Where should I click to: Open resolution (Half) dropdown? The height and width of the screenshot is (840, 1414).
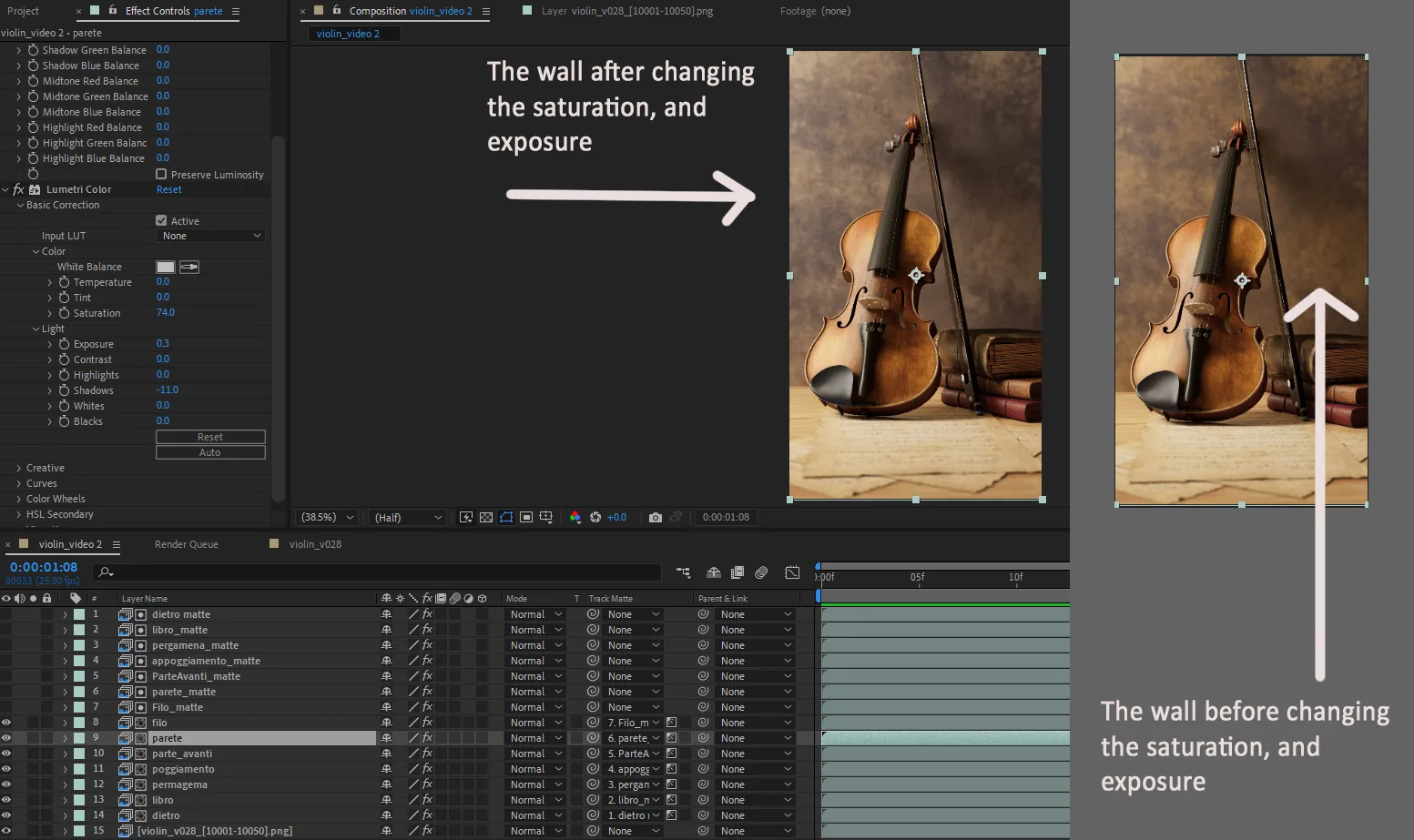409,517
